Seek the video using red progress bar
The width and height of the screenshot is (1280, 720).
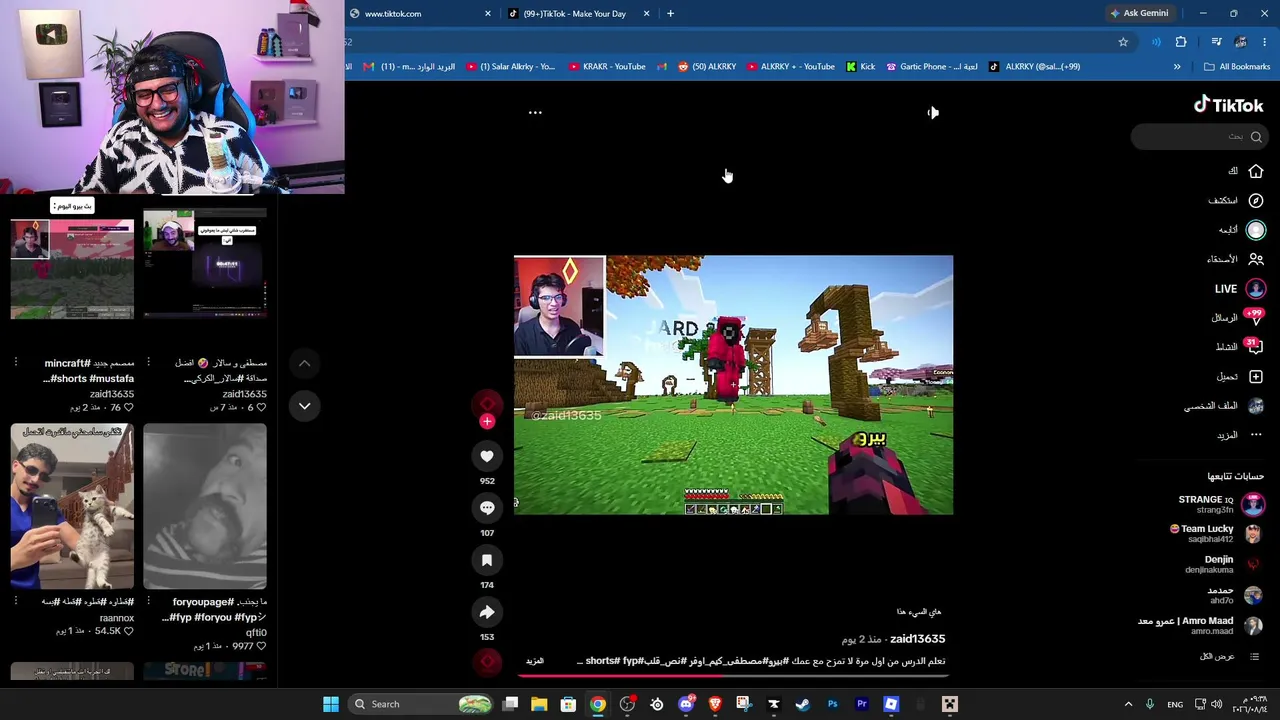(x=733, y=675)
